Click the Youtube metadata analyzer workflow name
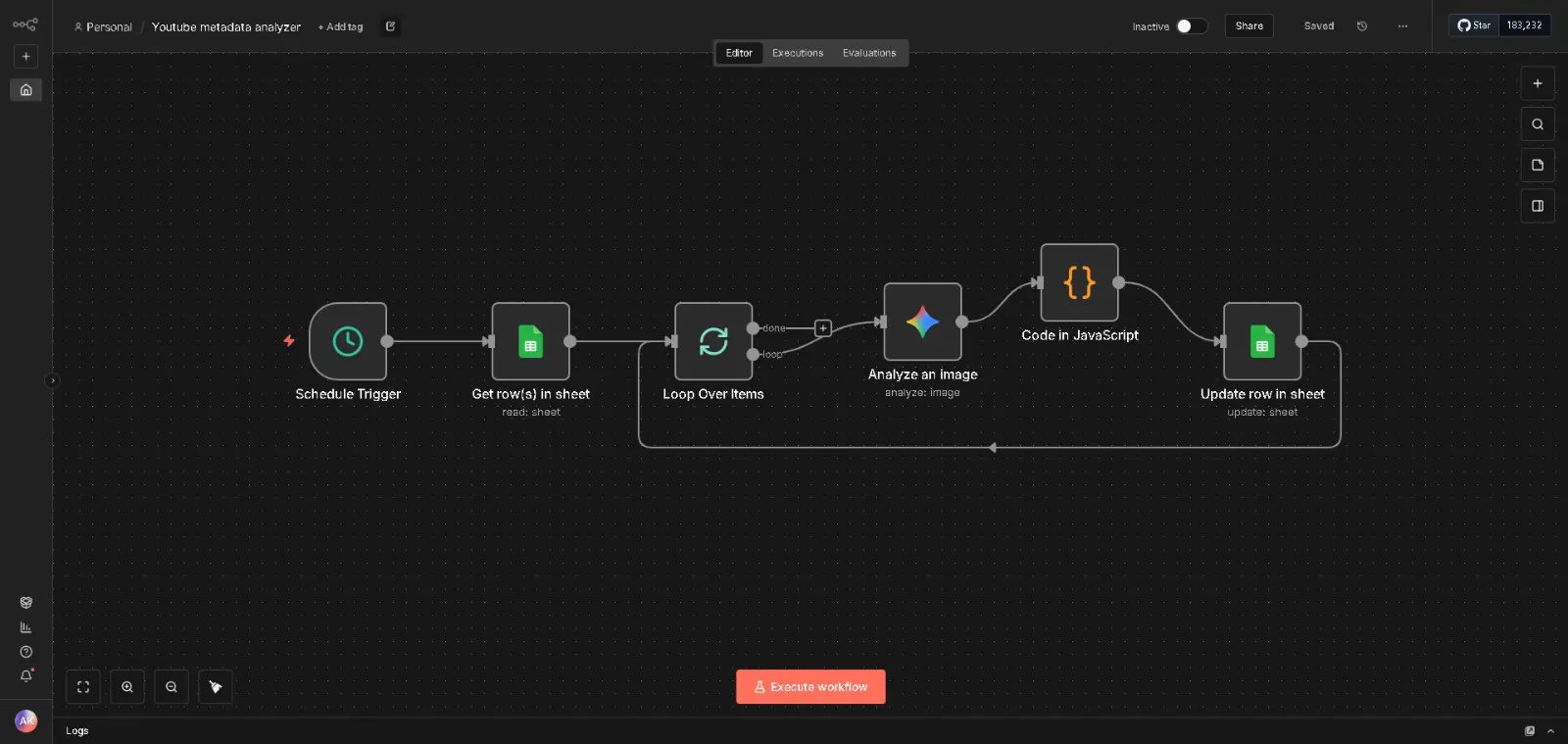Screen dimensions: 1568x744 coord(226,27)
